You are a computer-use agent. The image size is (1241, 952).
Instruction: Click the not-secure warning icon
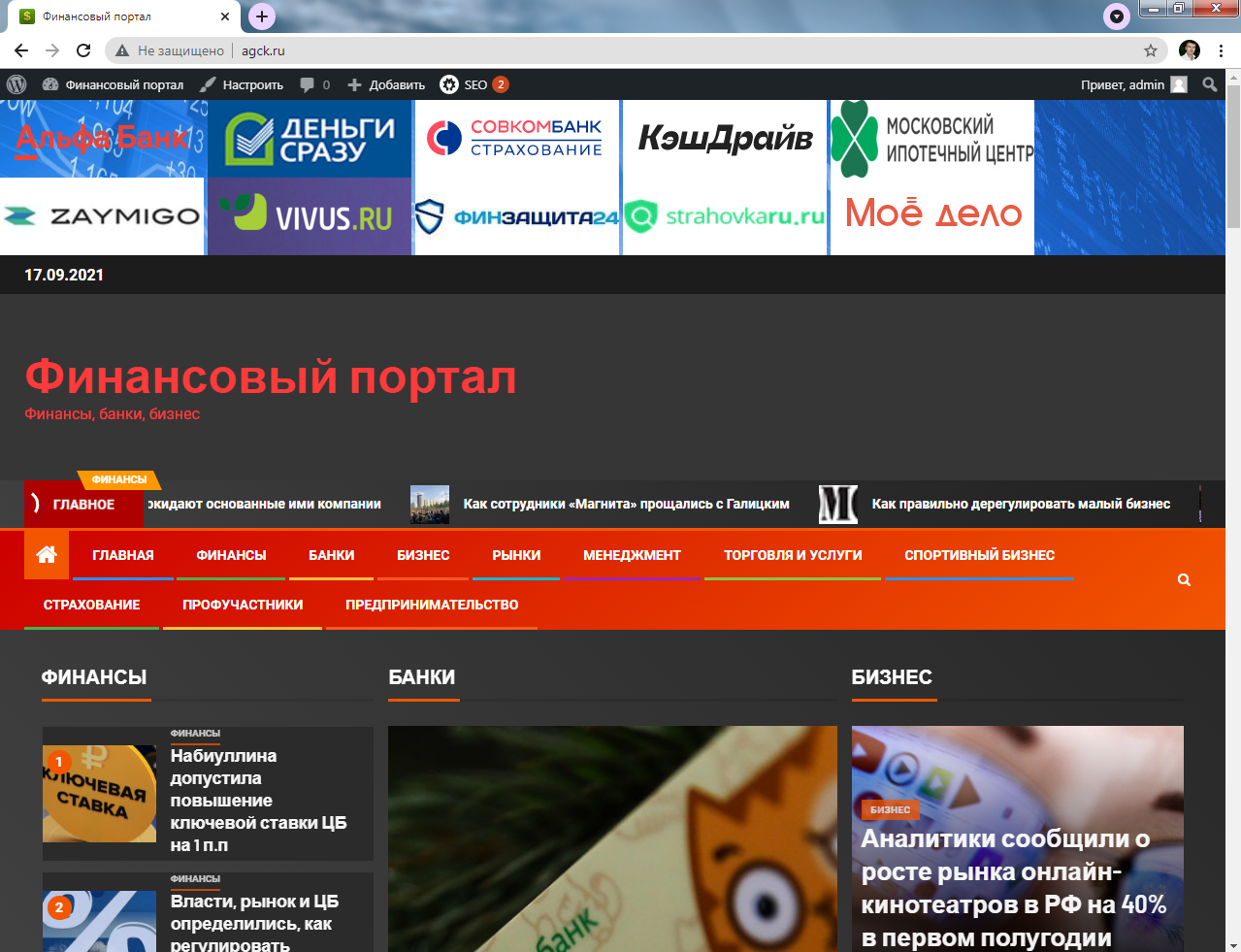pos(122,50)
